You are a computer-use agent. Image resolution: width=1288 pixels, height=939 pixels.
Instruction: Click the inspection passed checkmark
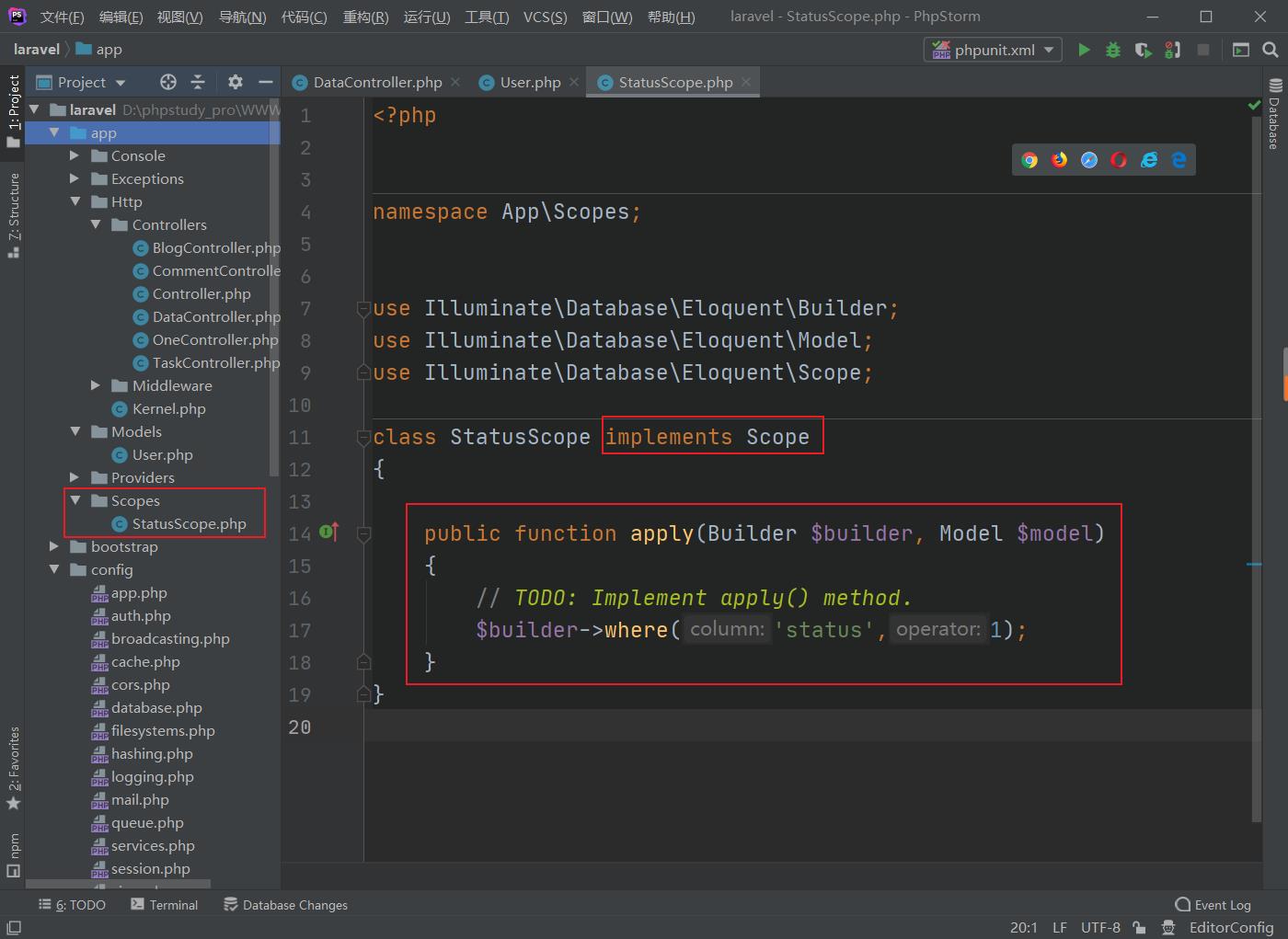1254,106
